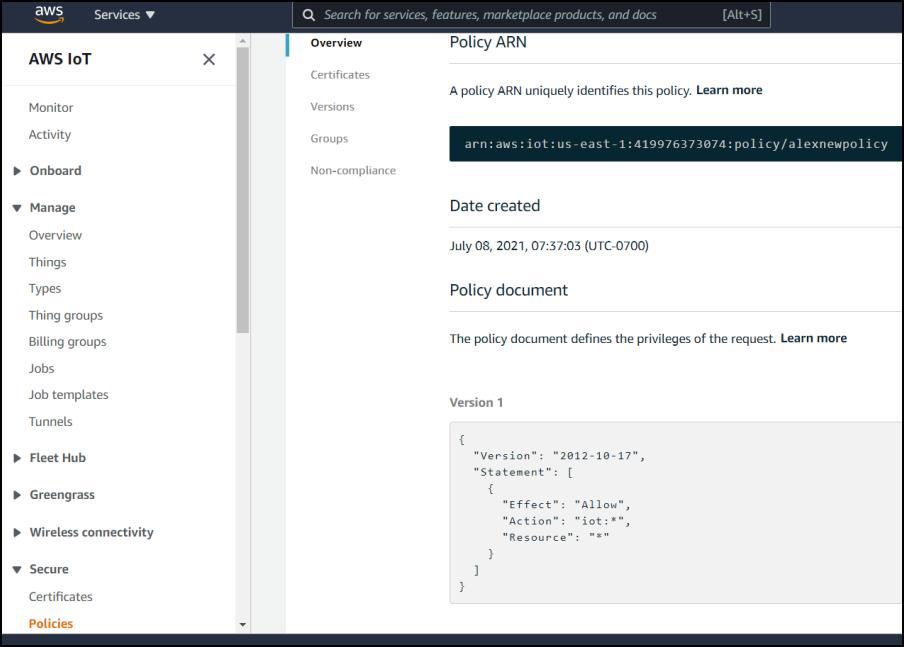Click the sidebar scrollbar thumb
904x647 pixels.
[x=243, y=190]
